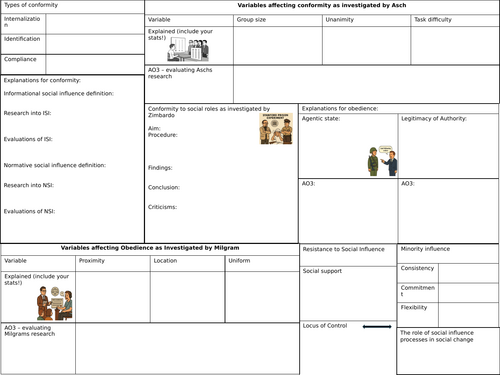Click 'Normative social influence definition:' text
Image resolution: width=500 pixels, height=375 pixels.
coord(55,165)
